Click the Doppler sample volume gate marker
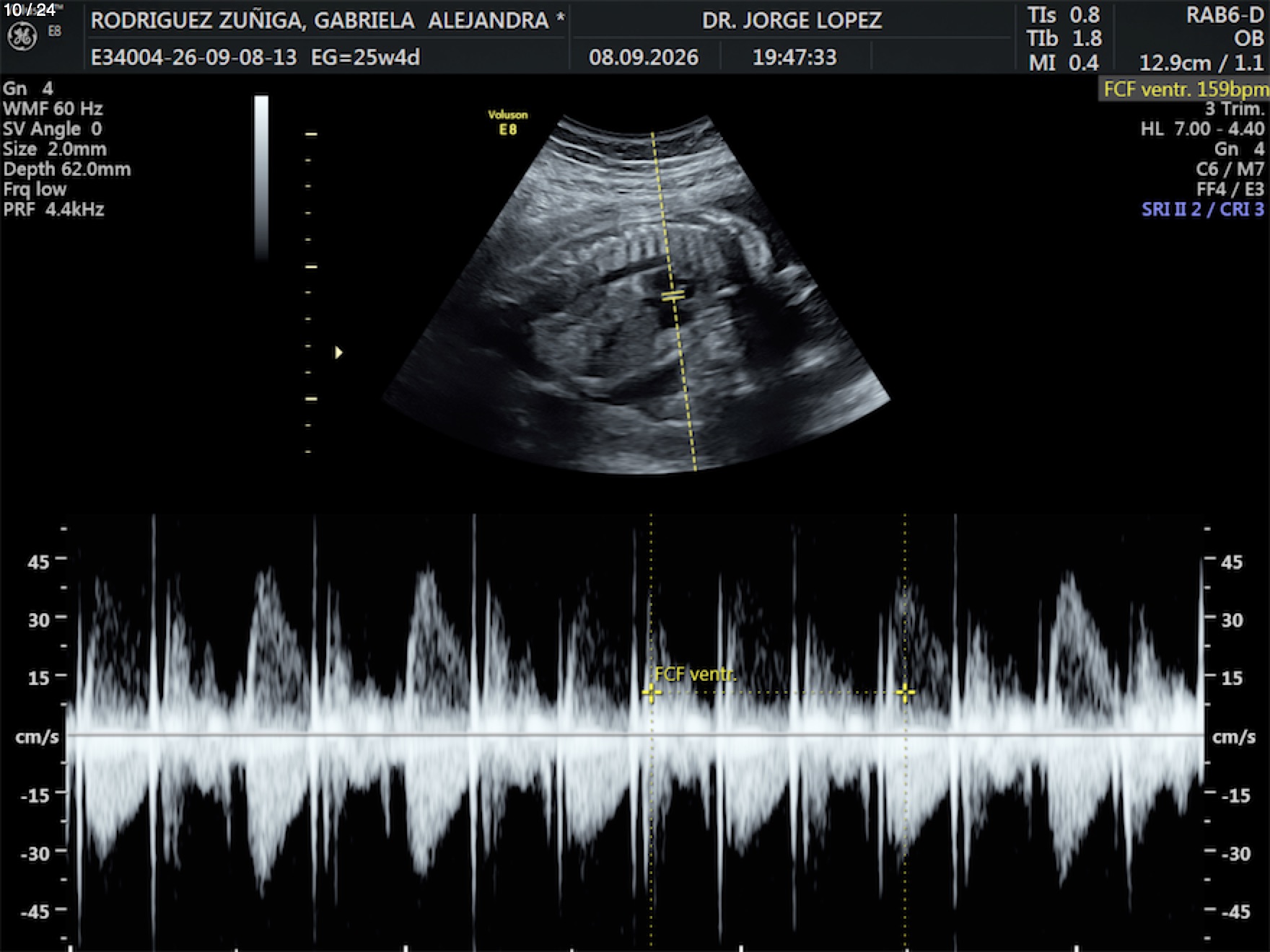The width and height of the screenshot is (1270, 952). tap(673, 295)
